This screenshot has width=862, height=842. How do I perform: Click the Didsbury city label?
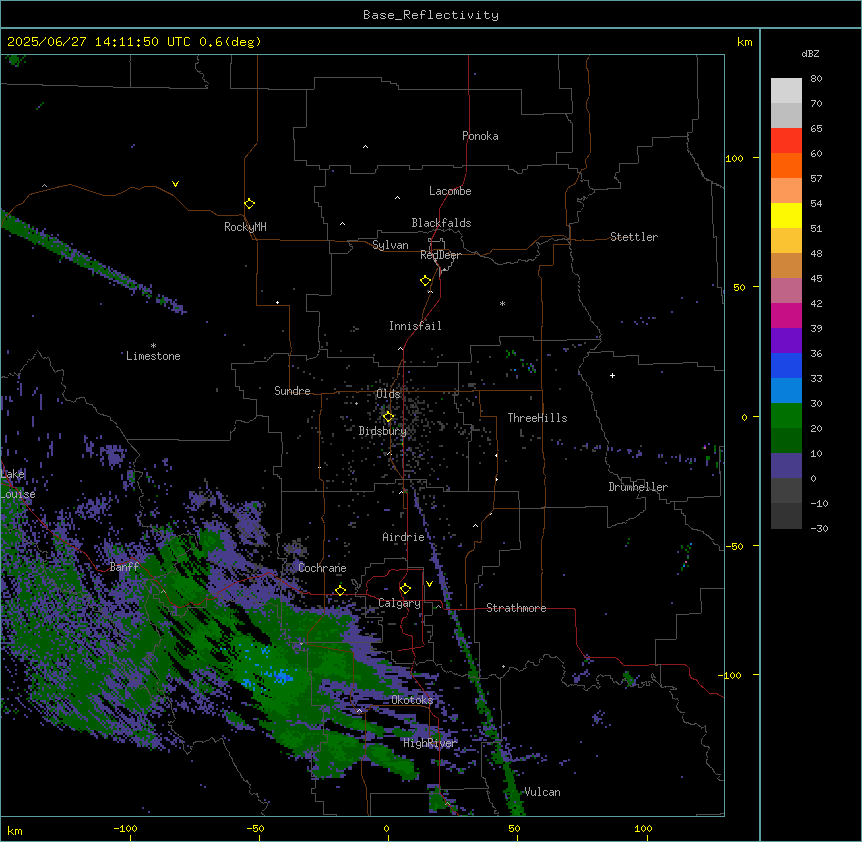tap(383, 431)
